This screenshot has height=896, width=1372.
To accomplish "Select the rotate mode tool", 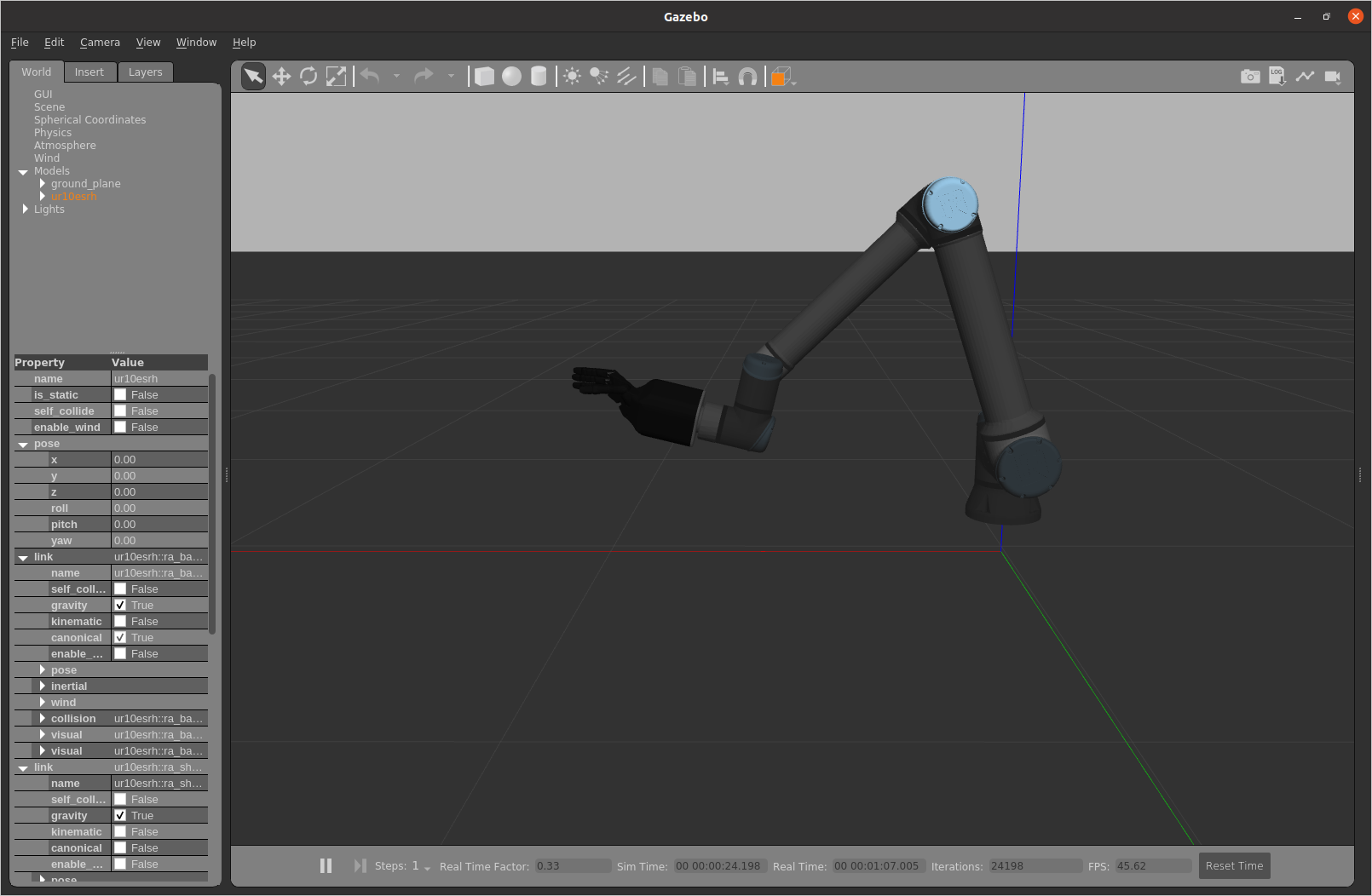I will (x=308, y=77).
